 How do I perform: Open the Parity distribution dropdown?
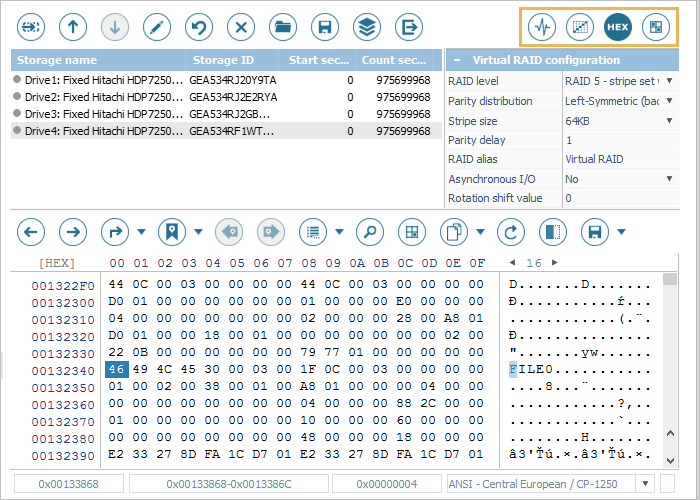(668, 100)
